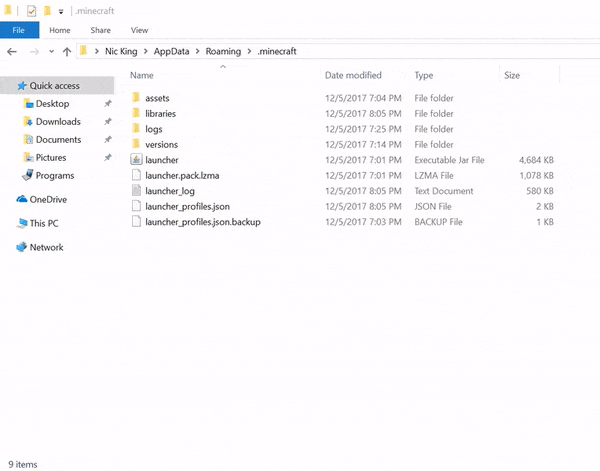Sort by the Name column header

pyautogui.click(x=142, y=75)
